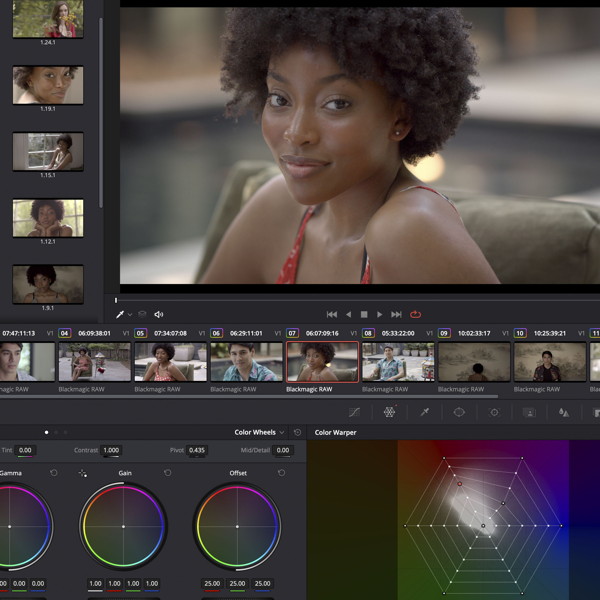Viewport: 600px width, 600px height.
Task: Toggle loop playback
Action: tap(416, 315)
